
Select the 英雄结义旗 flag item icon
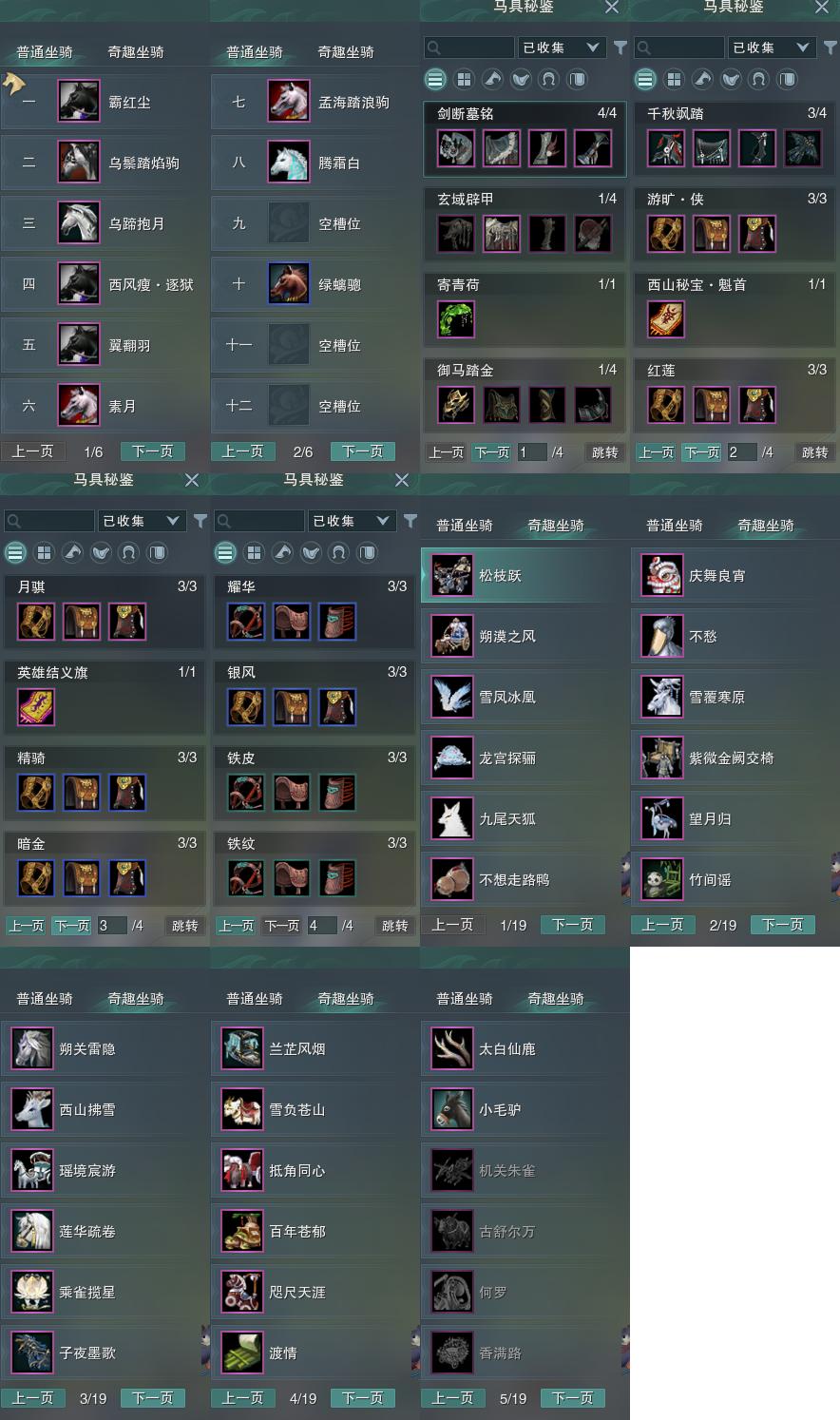pyautogui.click(x=36, y=707)
